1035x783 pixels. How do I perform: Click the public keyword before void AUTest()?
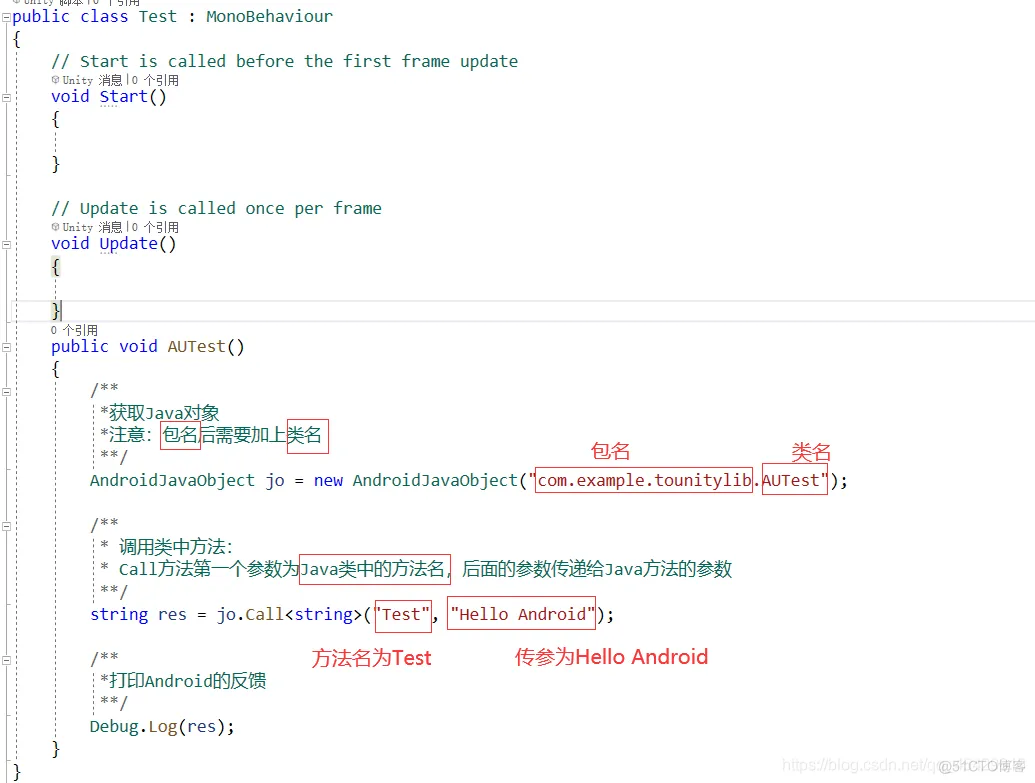(x=80, y=347)
